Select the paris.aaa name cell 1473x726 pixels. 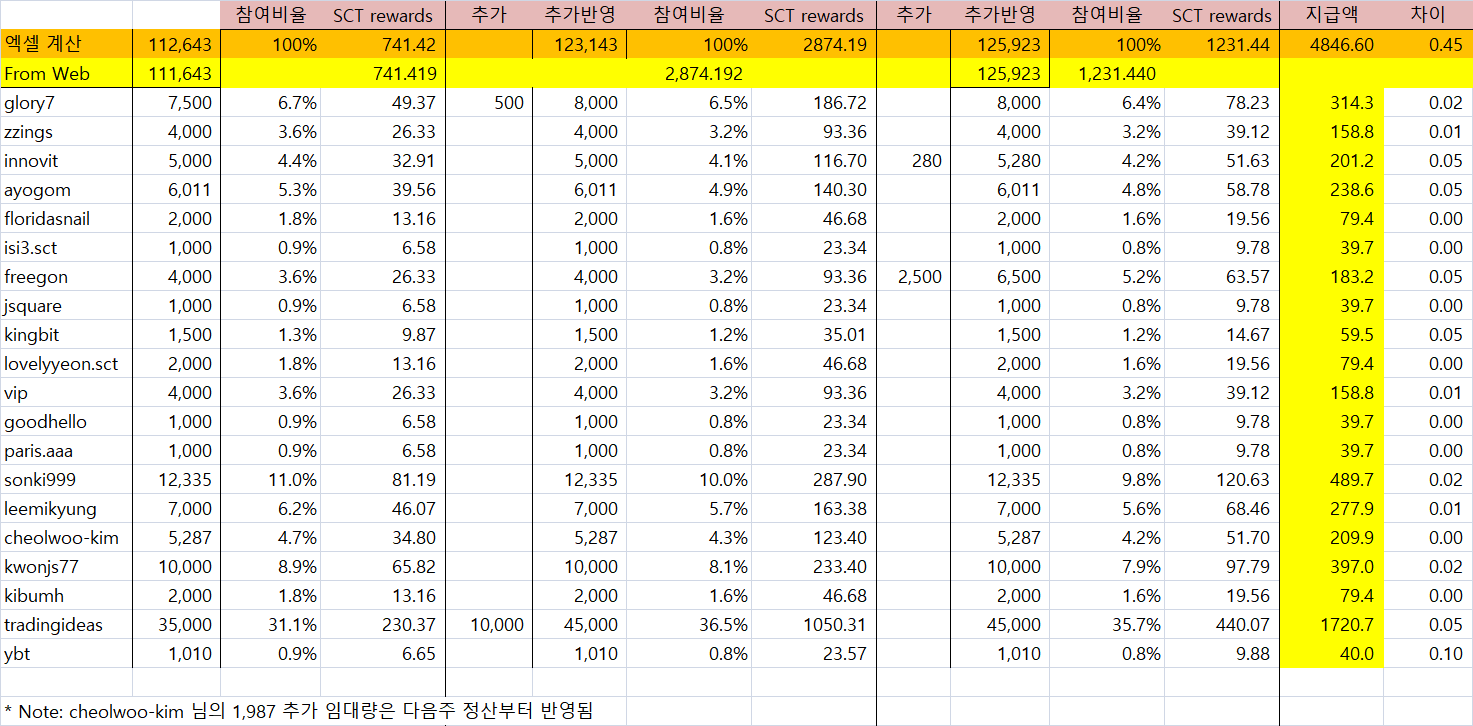(x=66, y=450)
